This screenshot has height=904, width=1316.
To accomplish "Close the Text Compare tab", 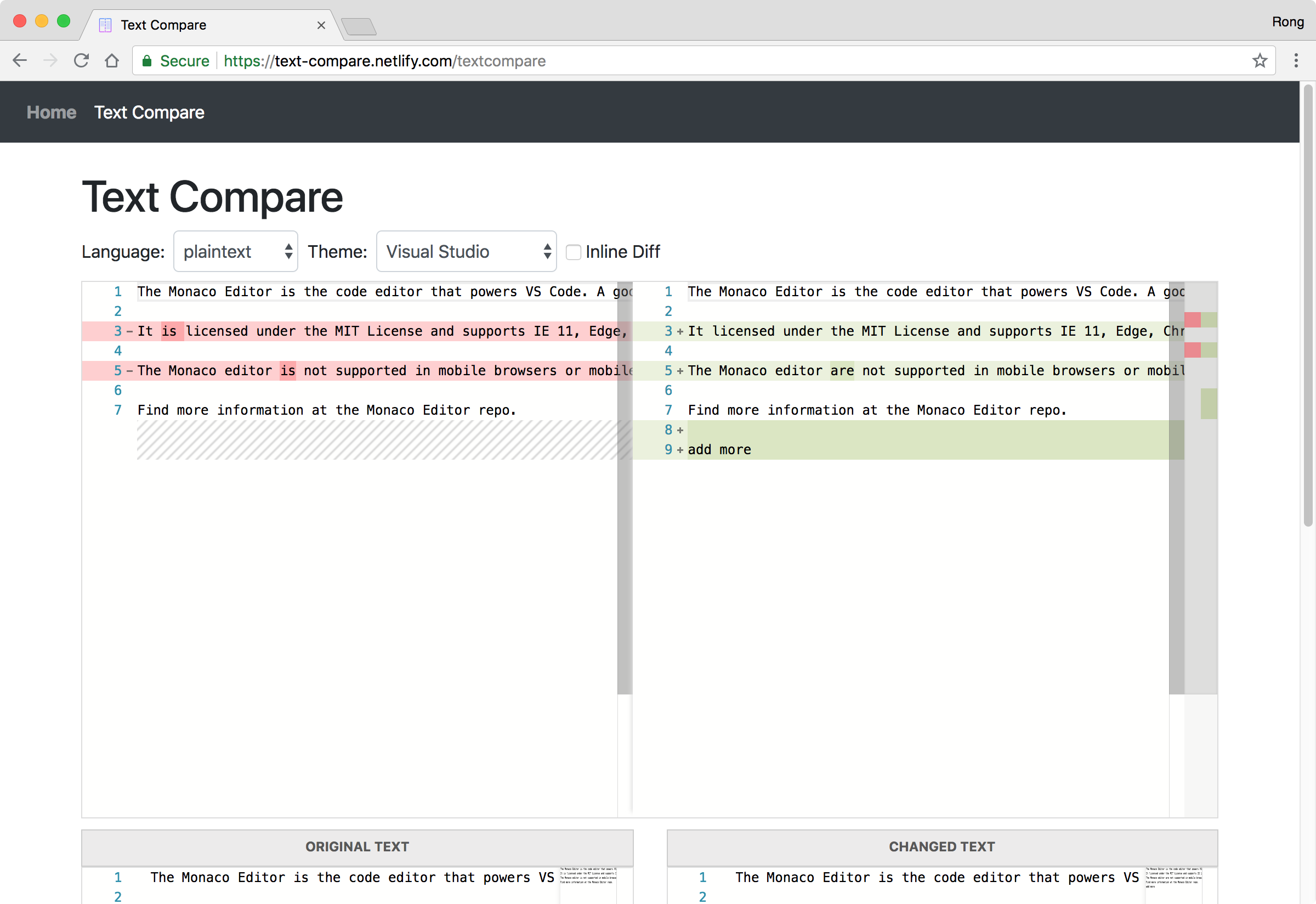I will [x=322, y=25].
